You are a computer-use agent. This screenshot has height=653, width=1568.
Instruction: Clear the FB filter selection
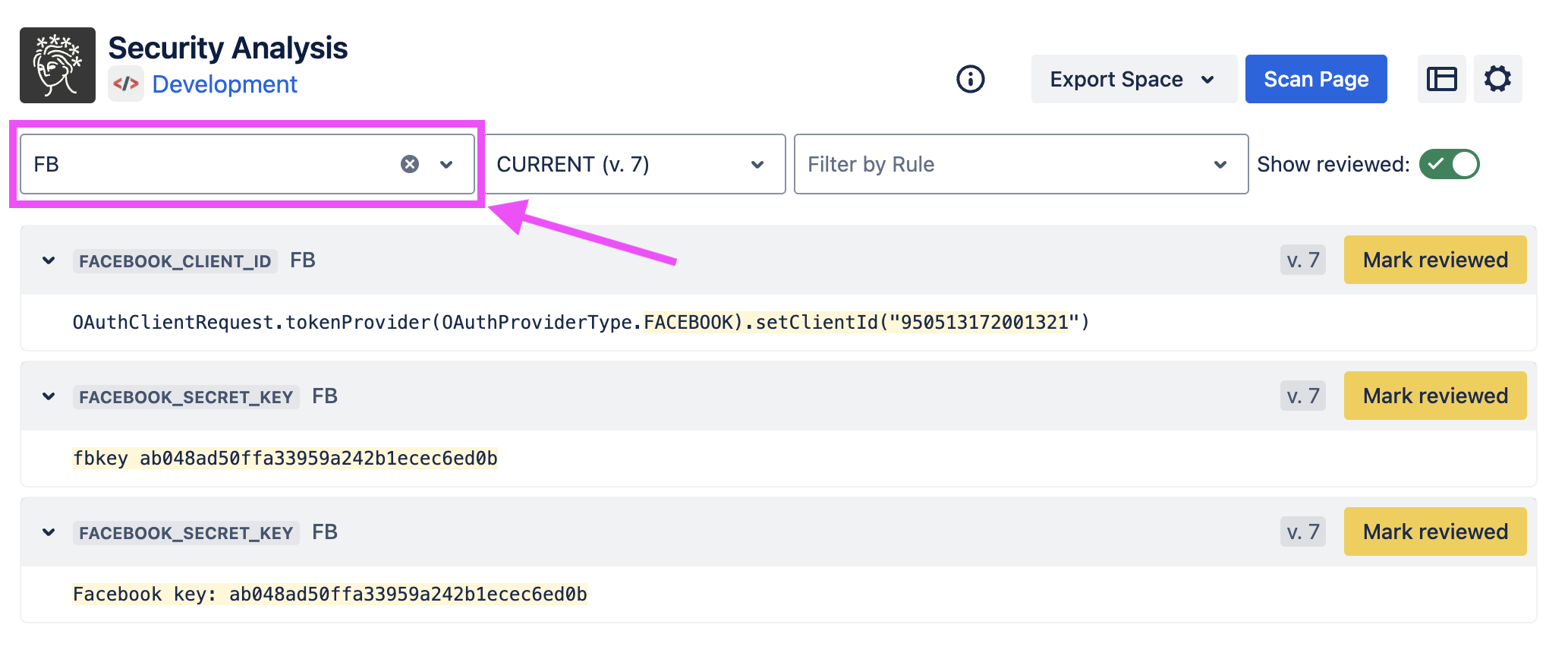coord(410,164)
